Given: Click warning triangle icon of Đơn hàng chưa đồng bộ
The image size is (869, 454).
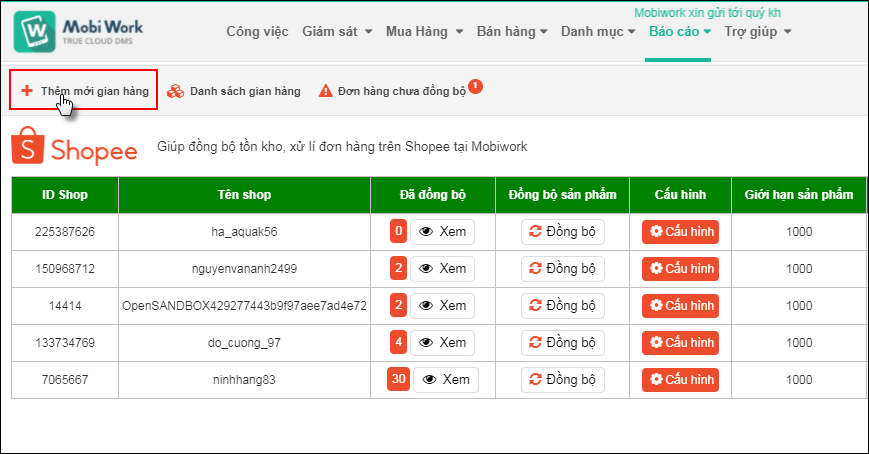Looking at the screenshot, I should point(326,91).
